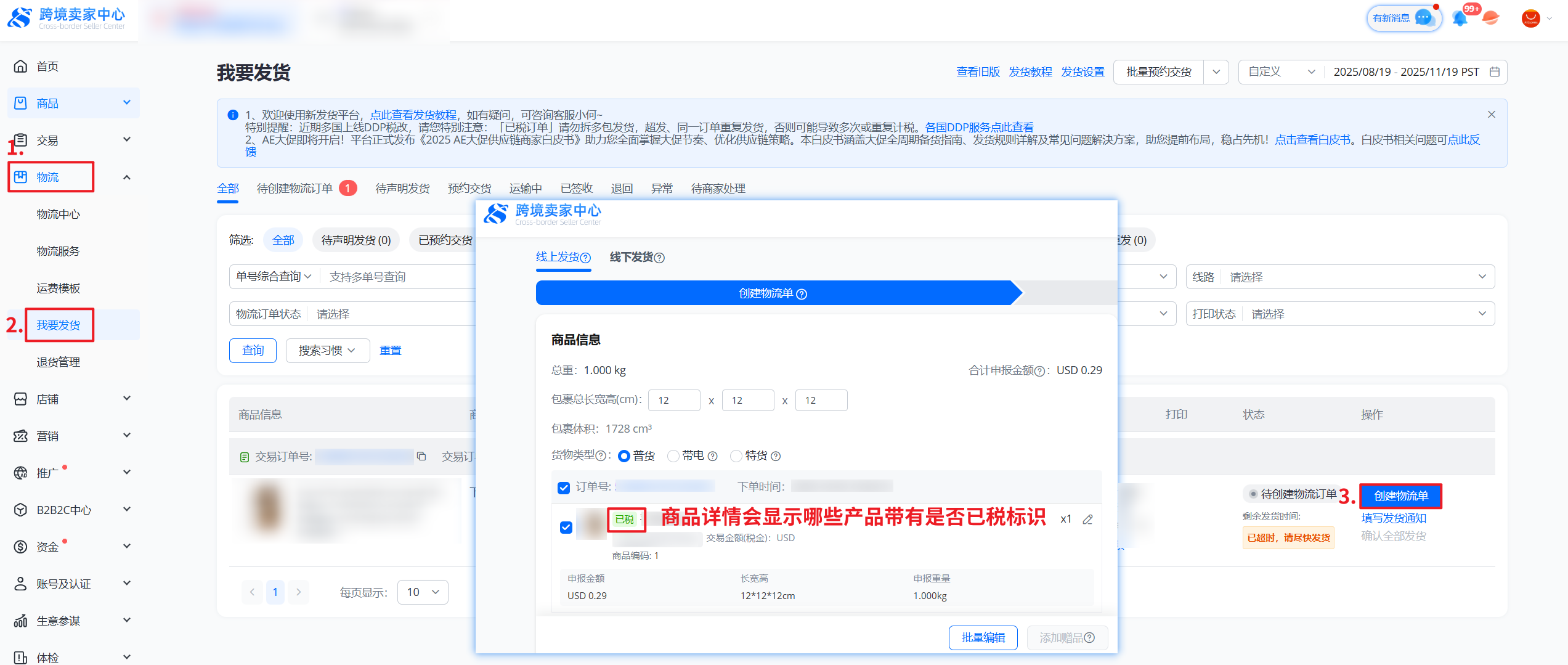
Task: Open the 每页显示 page size dropdown
Action: pyautogui.click(x=423, y=592)
